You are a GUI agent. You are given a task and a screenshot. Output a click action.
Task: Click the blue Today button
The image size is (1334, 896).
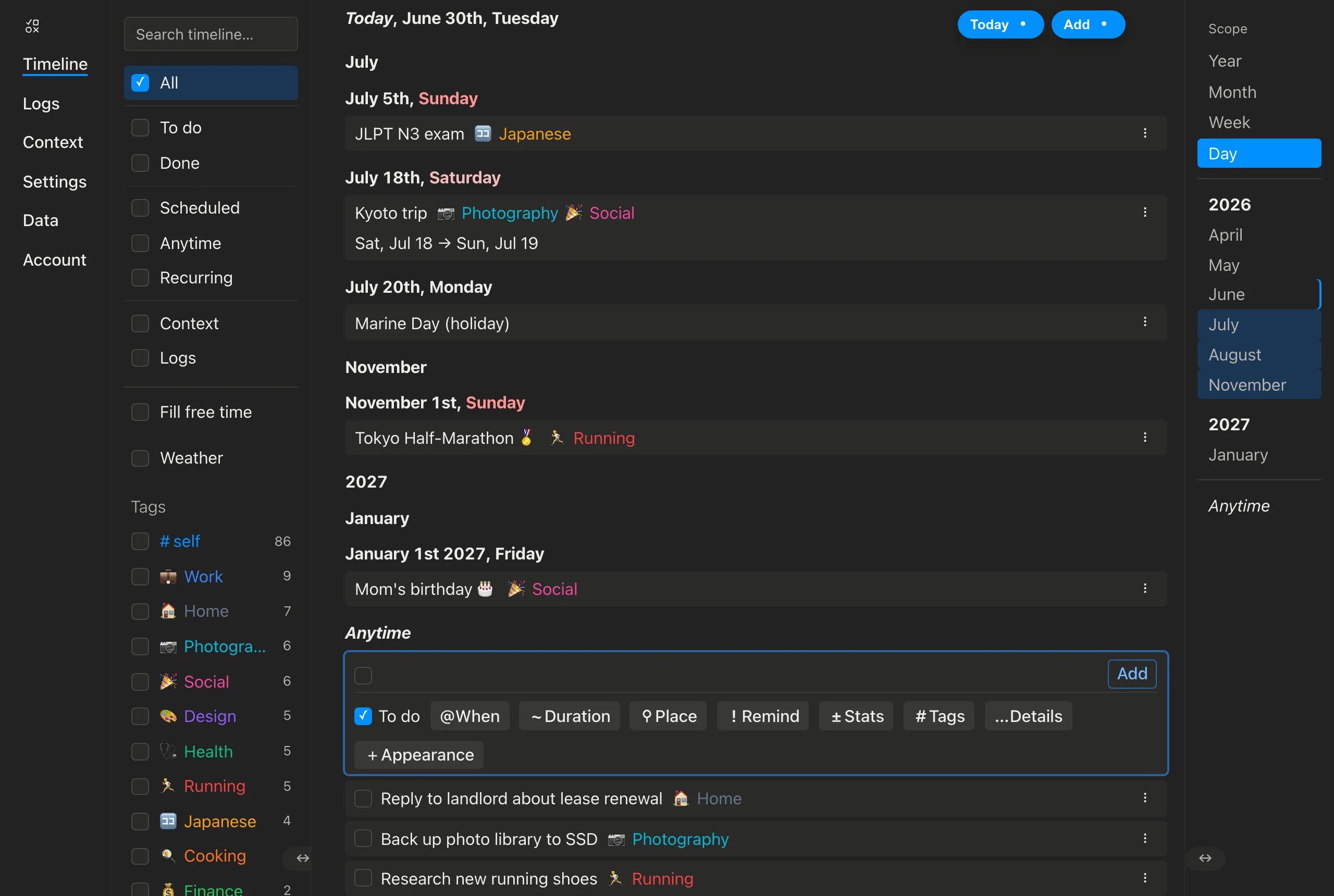[x=1000, y=24]
